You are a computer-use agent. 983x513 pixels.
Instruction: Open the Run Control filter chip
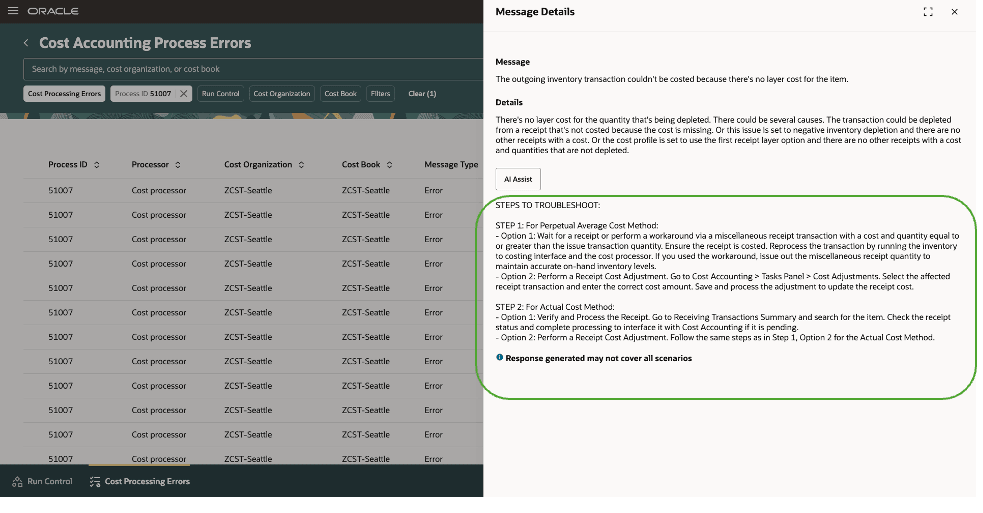coord(221,93)
